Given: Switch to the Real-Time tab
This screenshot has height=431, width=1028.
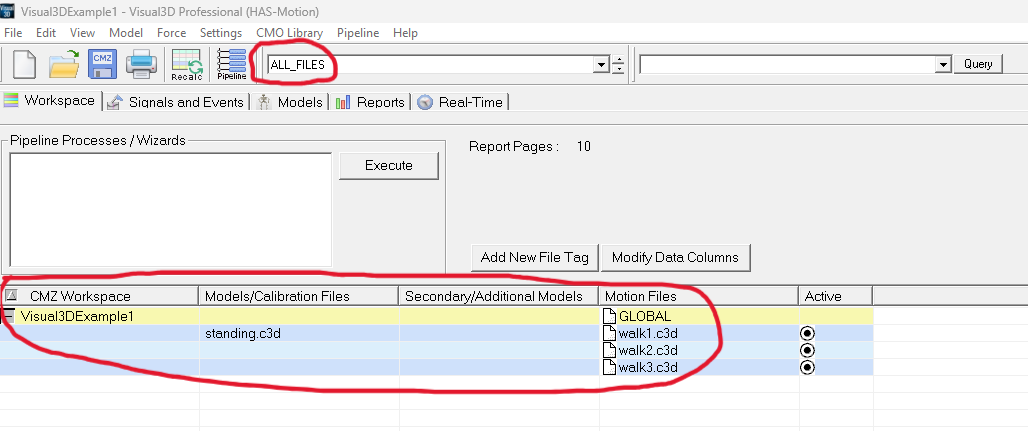Looking at the screenshot, I should point(461,102).
